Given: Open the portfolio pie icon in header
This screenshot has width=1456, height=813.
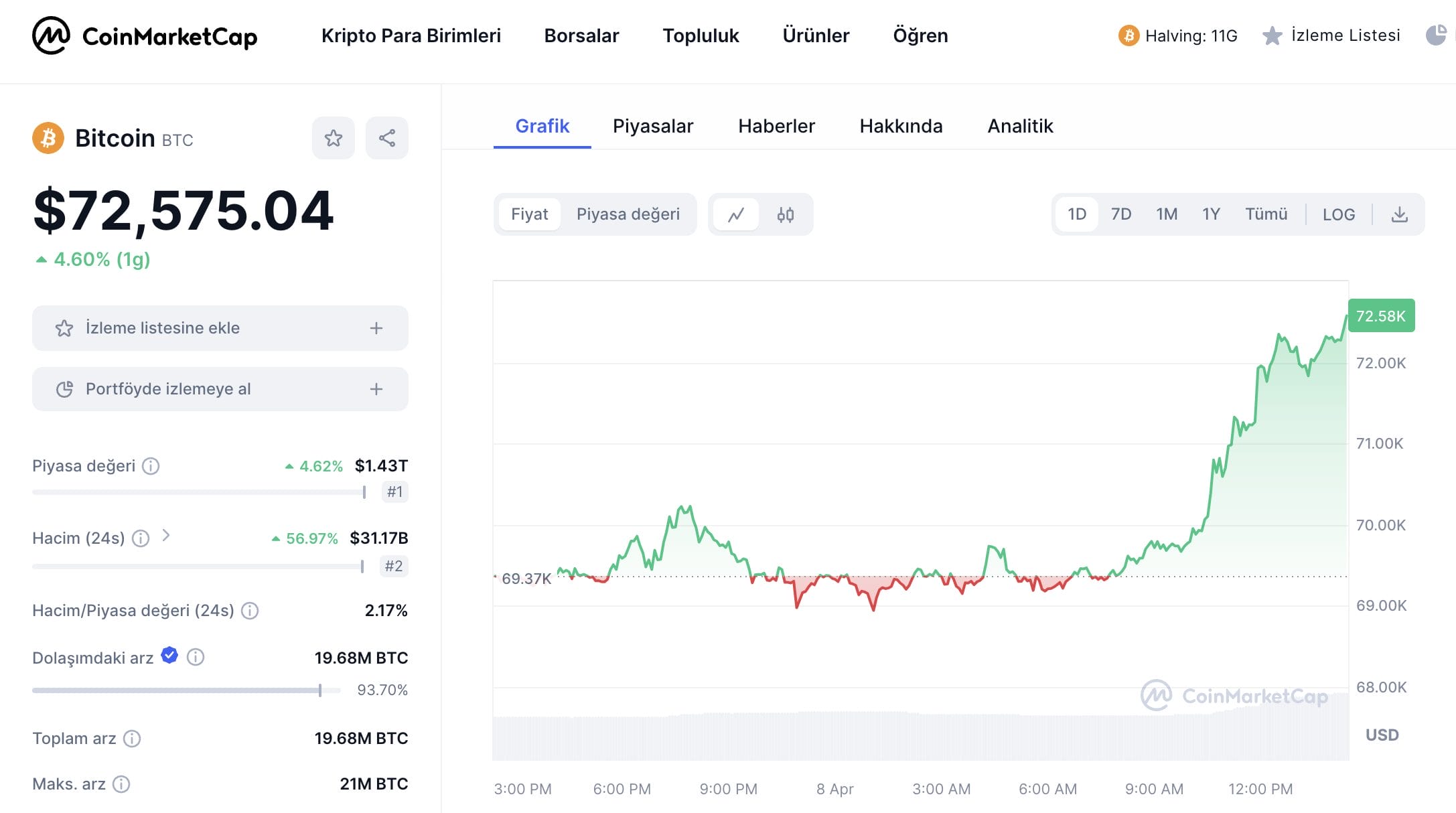Looking at the screenshot, I should pos(1435,35).
